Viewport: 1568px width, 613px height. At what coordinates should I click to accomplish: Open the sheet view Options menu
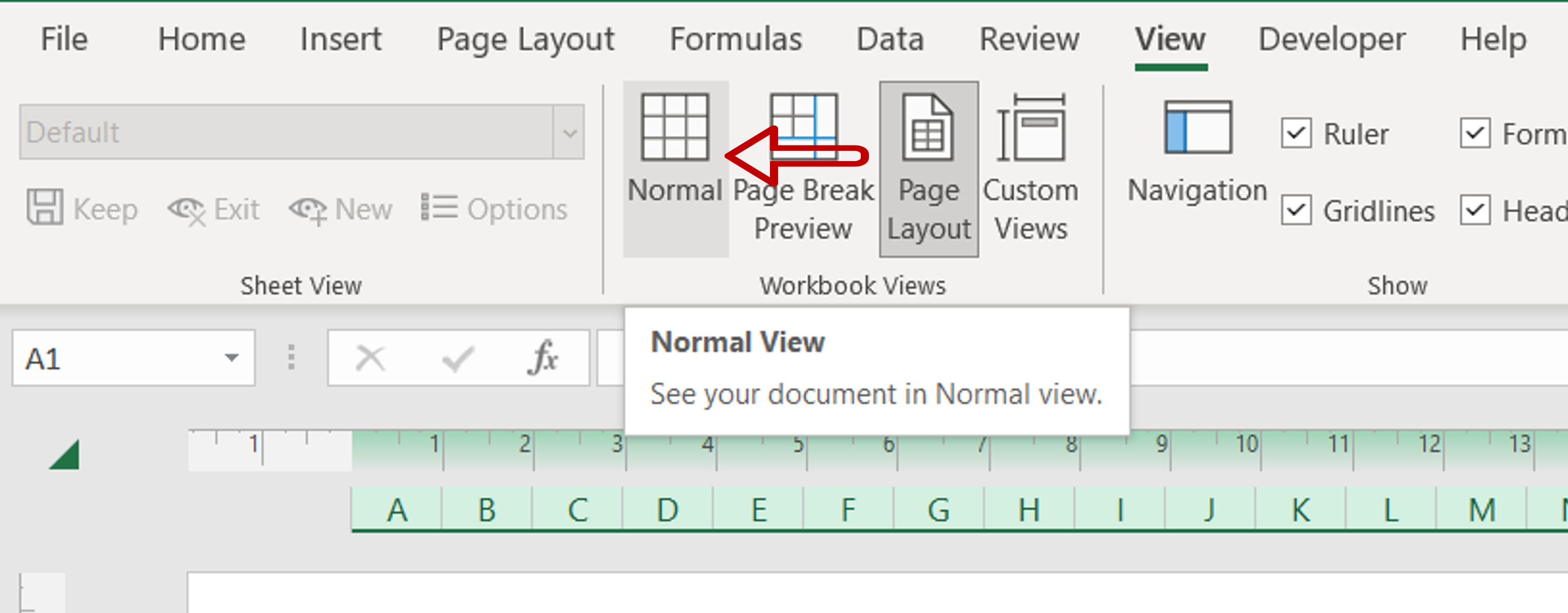(x=494, y=209)
